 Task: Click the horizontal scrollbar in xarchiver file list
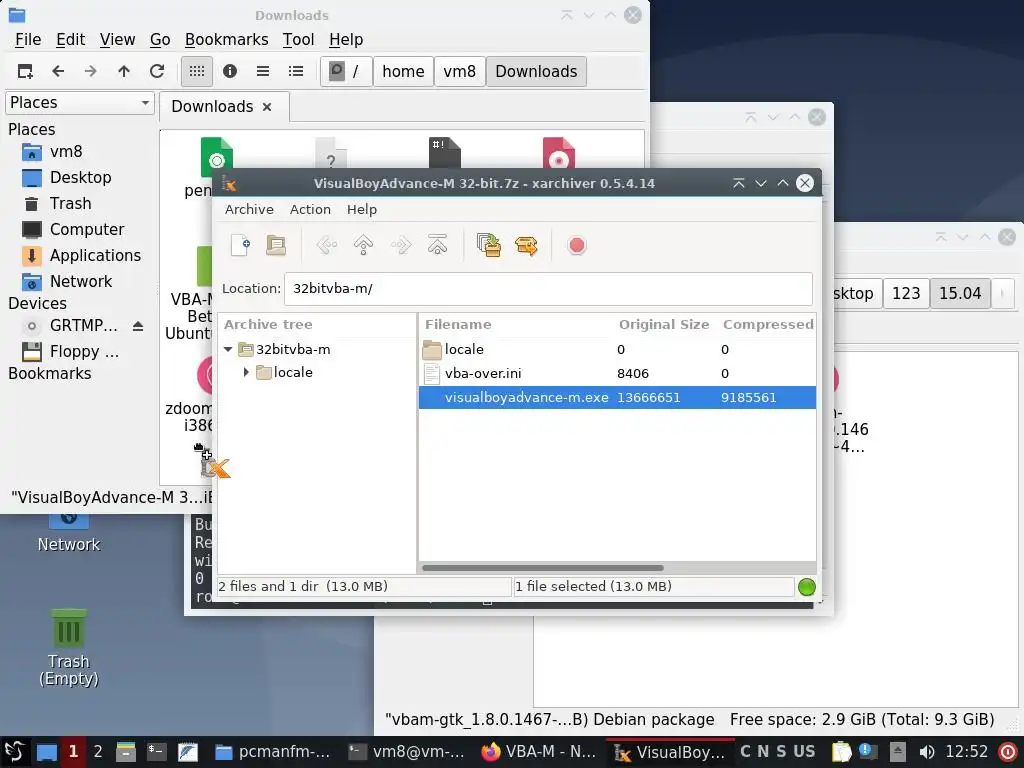tap(542, 568)
